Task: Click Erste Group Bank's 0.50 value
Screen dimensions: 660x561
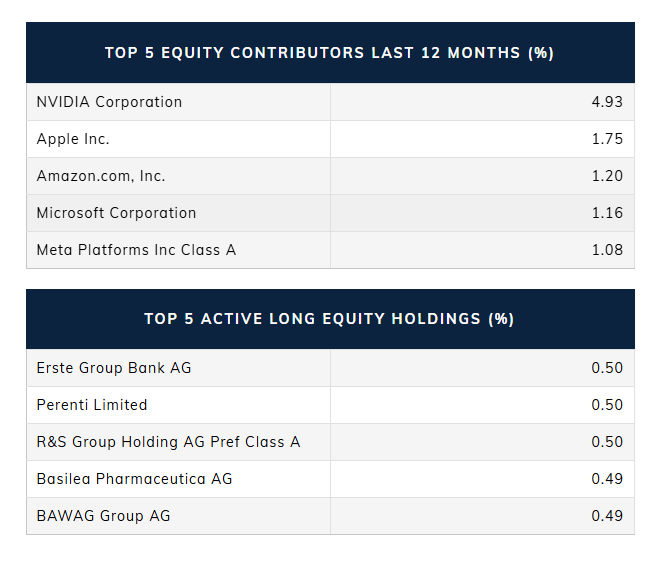Action: pos(607,368)
